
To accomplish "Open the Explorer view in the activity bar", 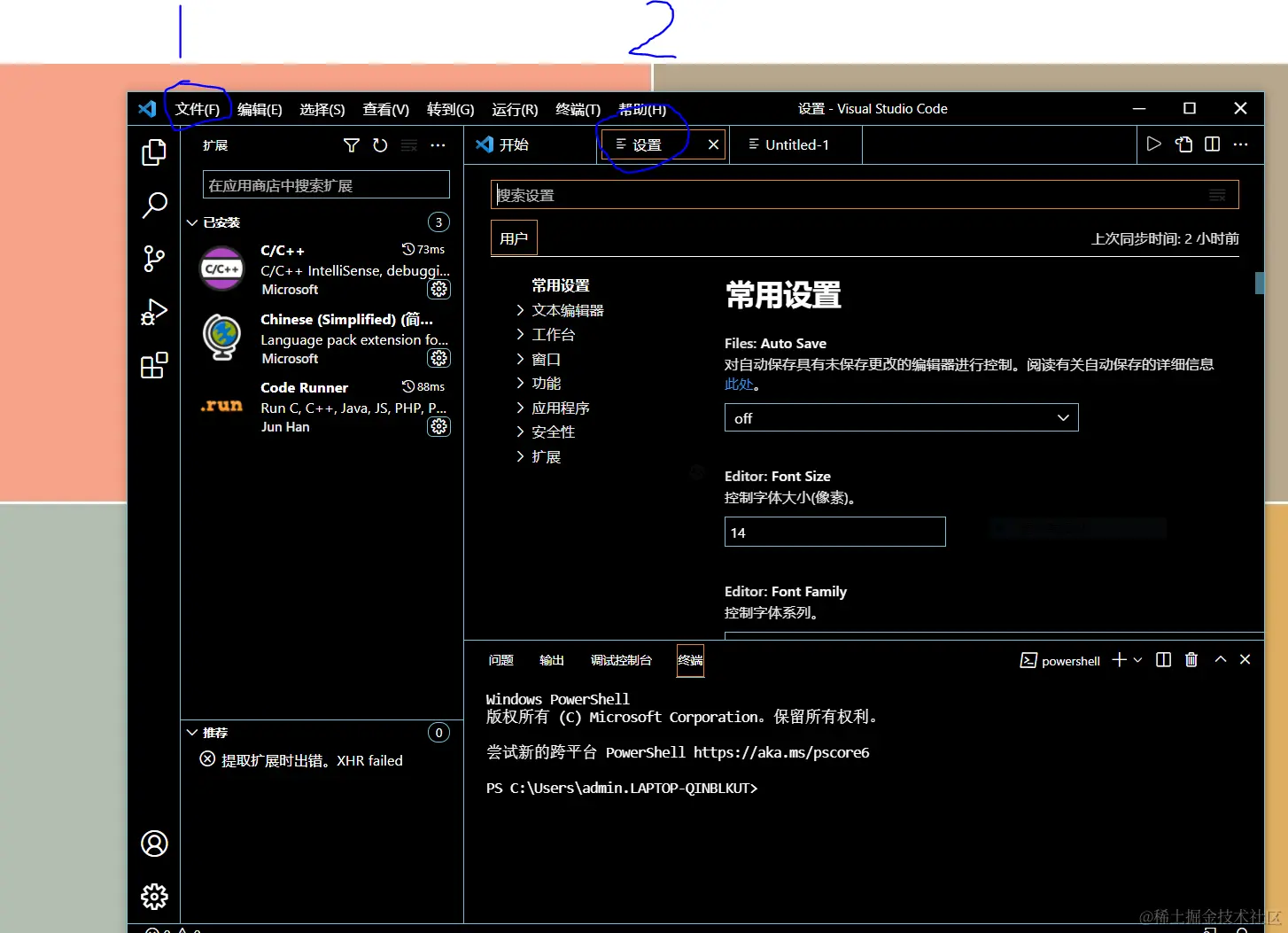I will click(x=154, y=152).
